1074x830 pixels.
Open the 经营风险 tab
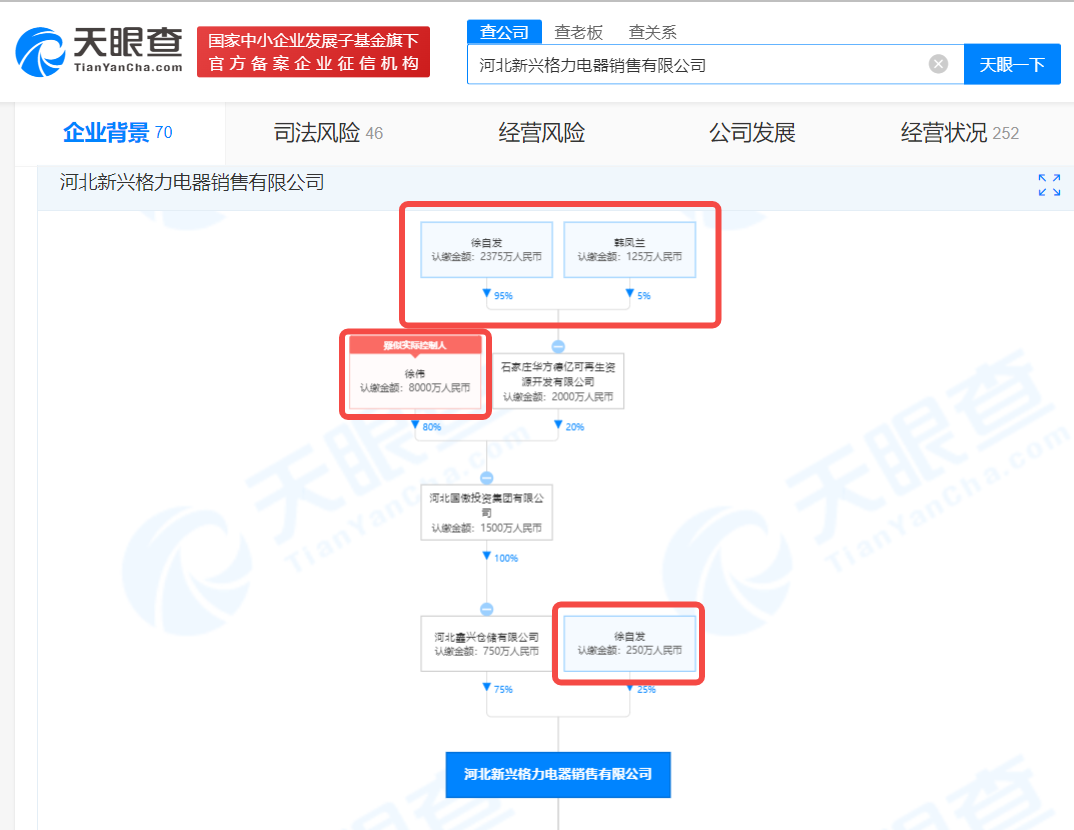[x=541, y=133]
